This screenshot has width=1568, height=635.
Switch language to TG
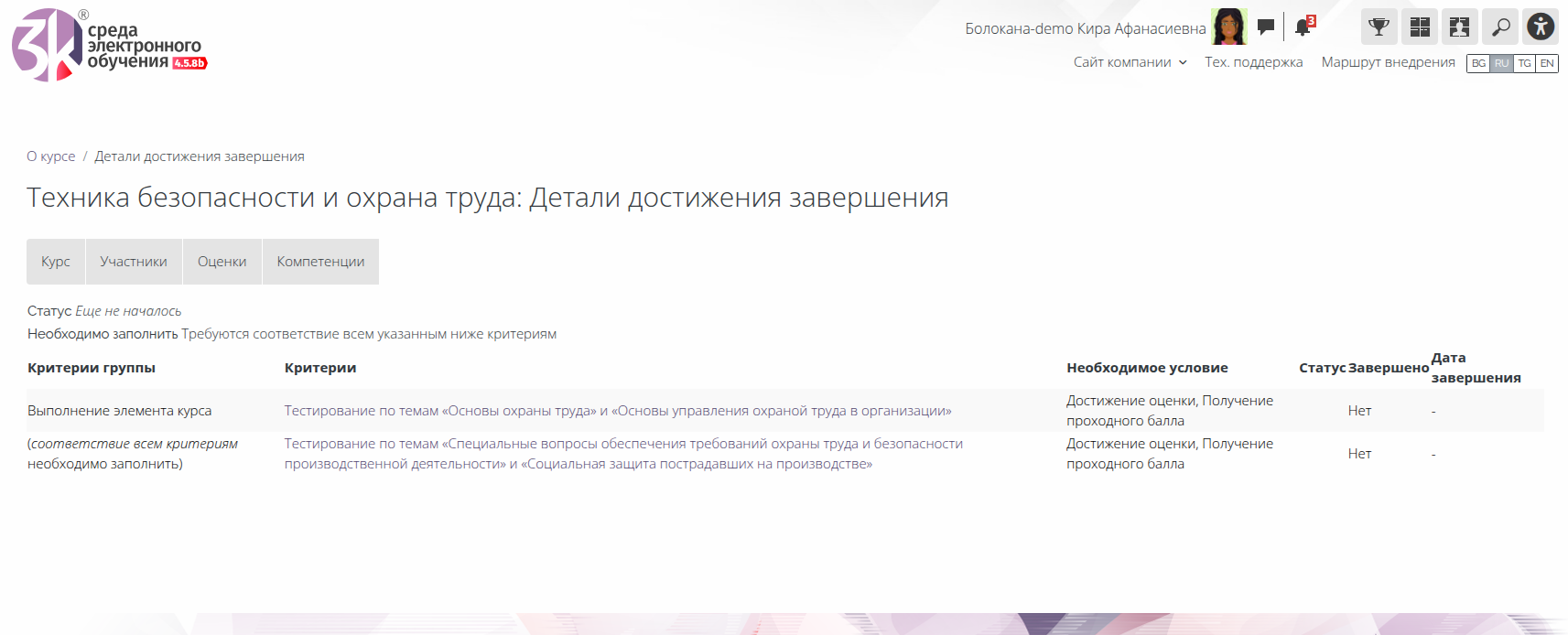tap(1524, 63)
